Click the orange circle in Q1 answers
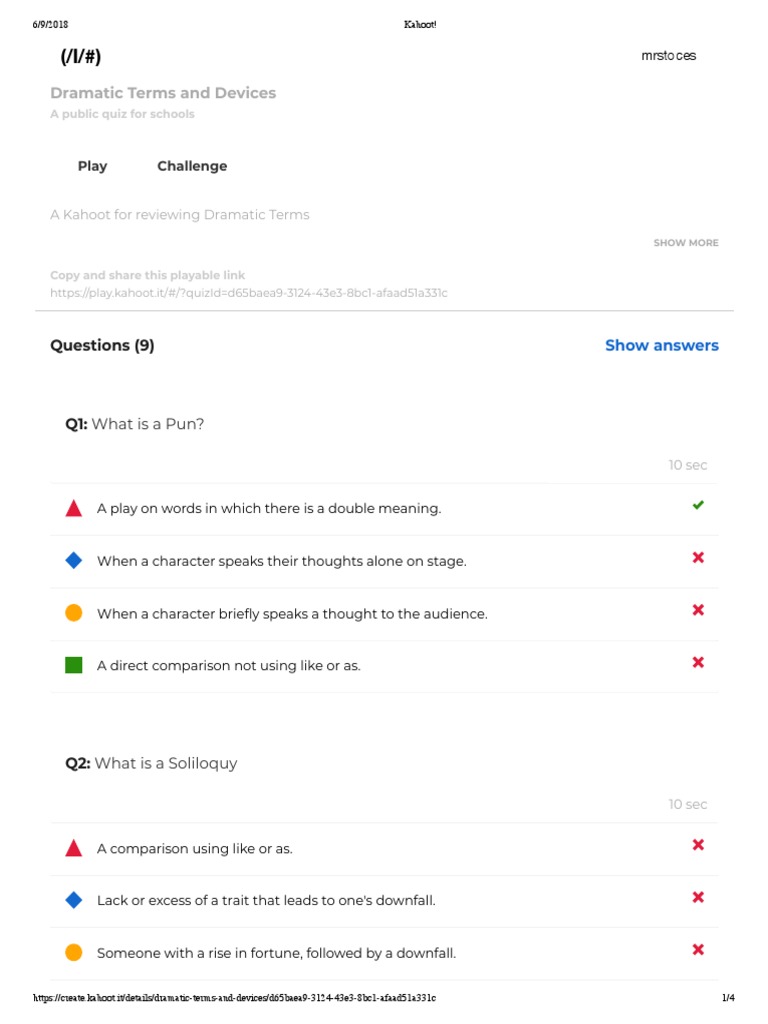The width and height of the screenshot is (768, 1024). pos(73,613)
